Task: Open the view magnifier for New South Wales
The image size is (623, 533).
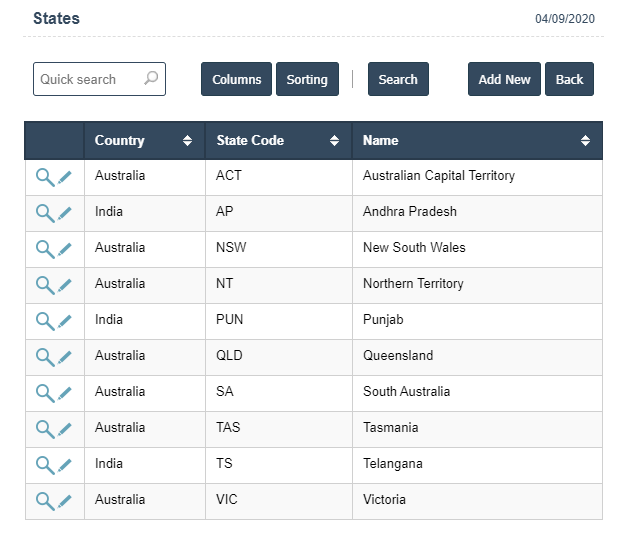Action: 45,249
